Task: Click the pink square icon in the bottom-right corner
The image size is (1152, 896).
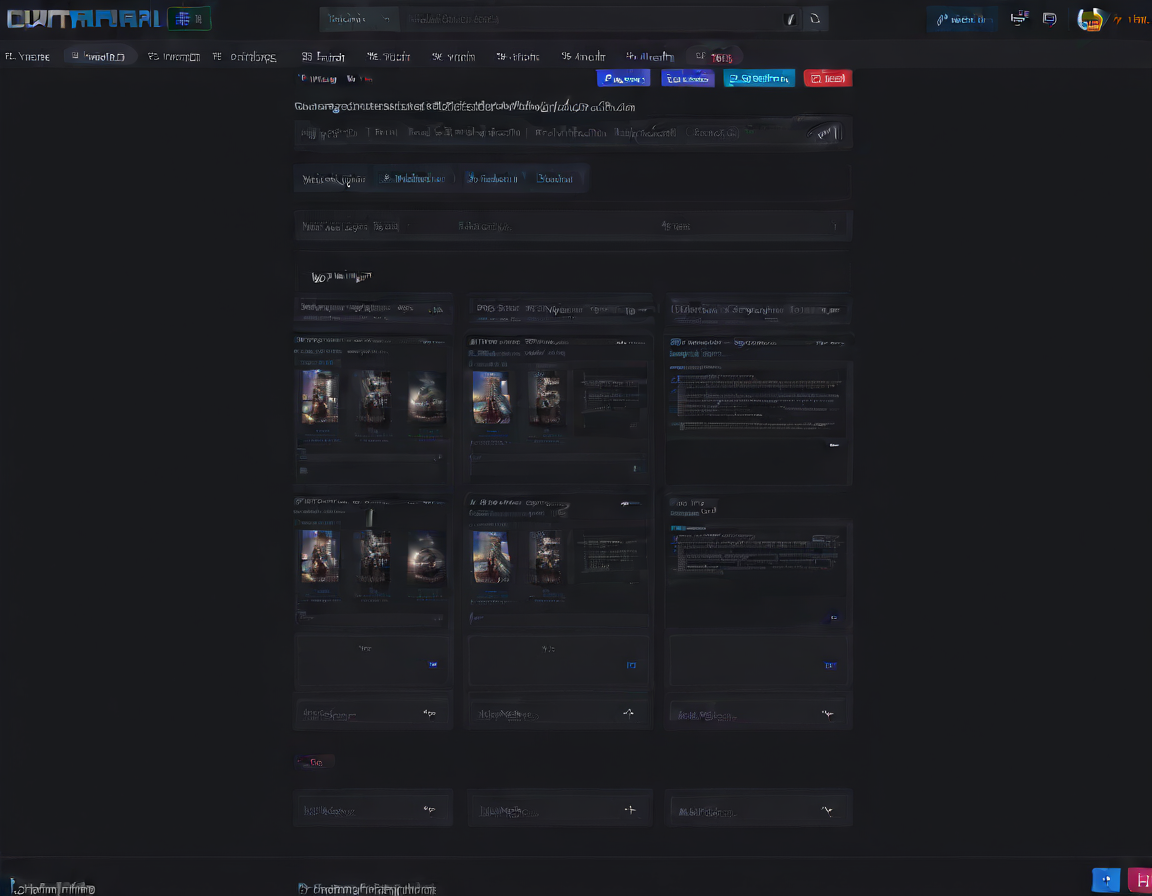Action: click(1139, 880)
